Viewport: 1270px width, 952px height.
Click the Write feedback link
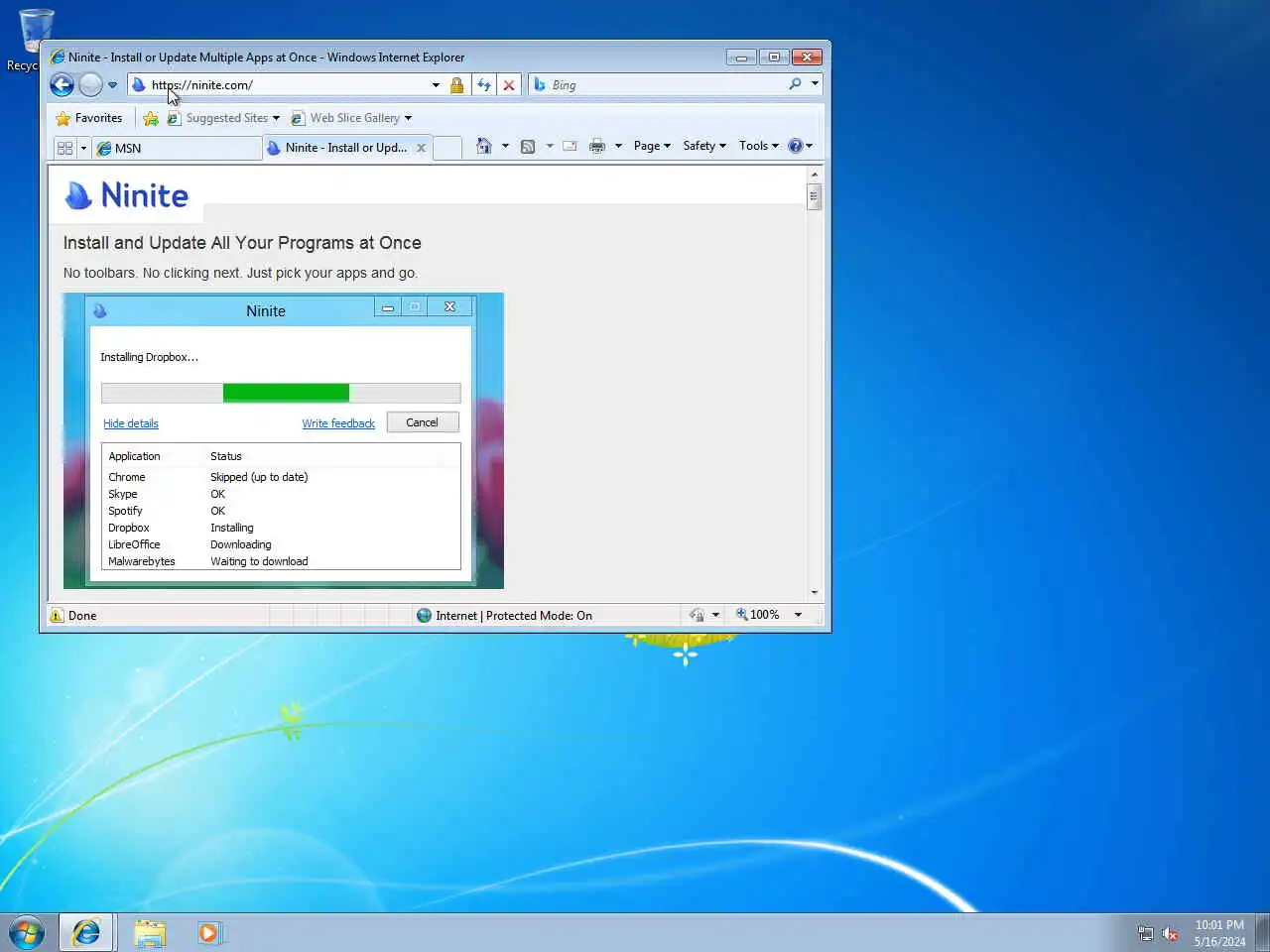[338, 423]
